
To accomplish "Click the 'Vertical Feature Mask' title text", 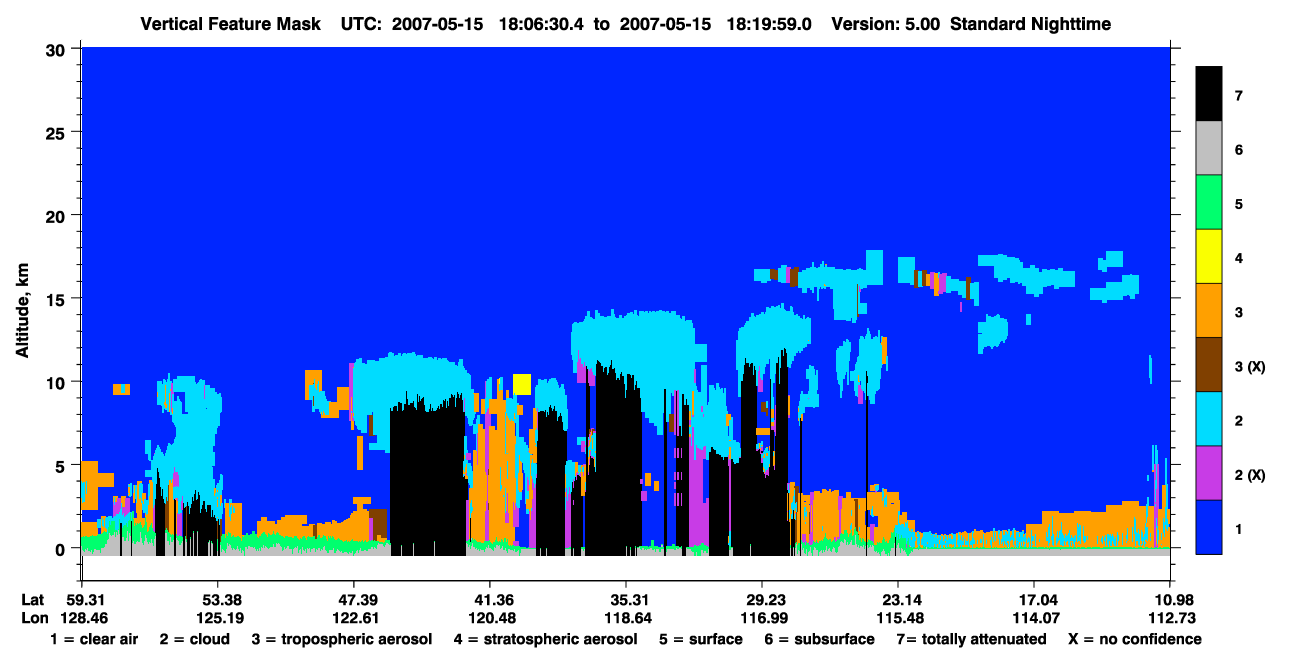I will coord(232,24).
